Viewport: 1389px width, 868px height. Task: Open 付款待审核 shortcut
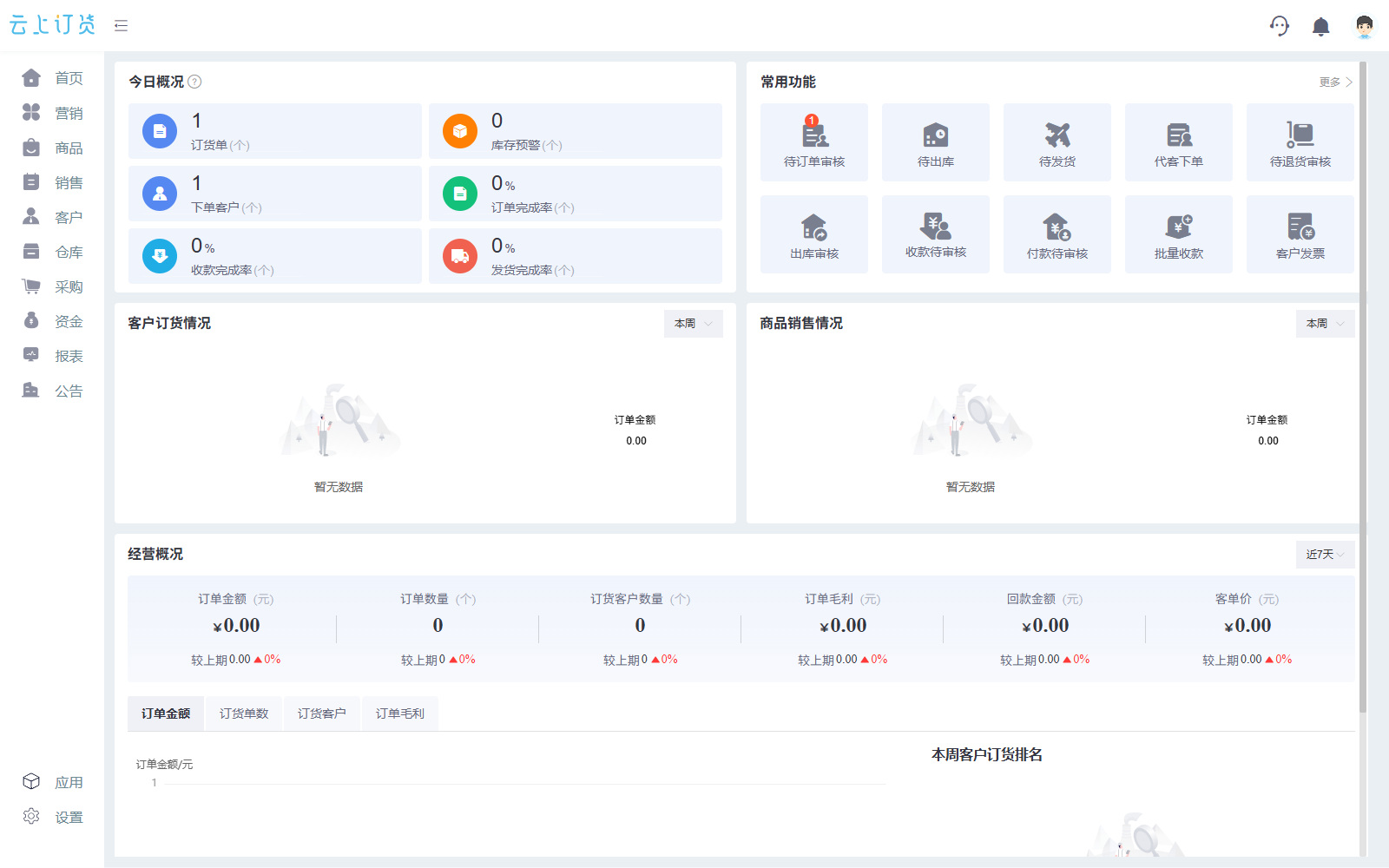point(1057,234)
